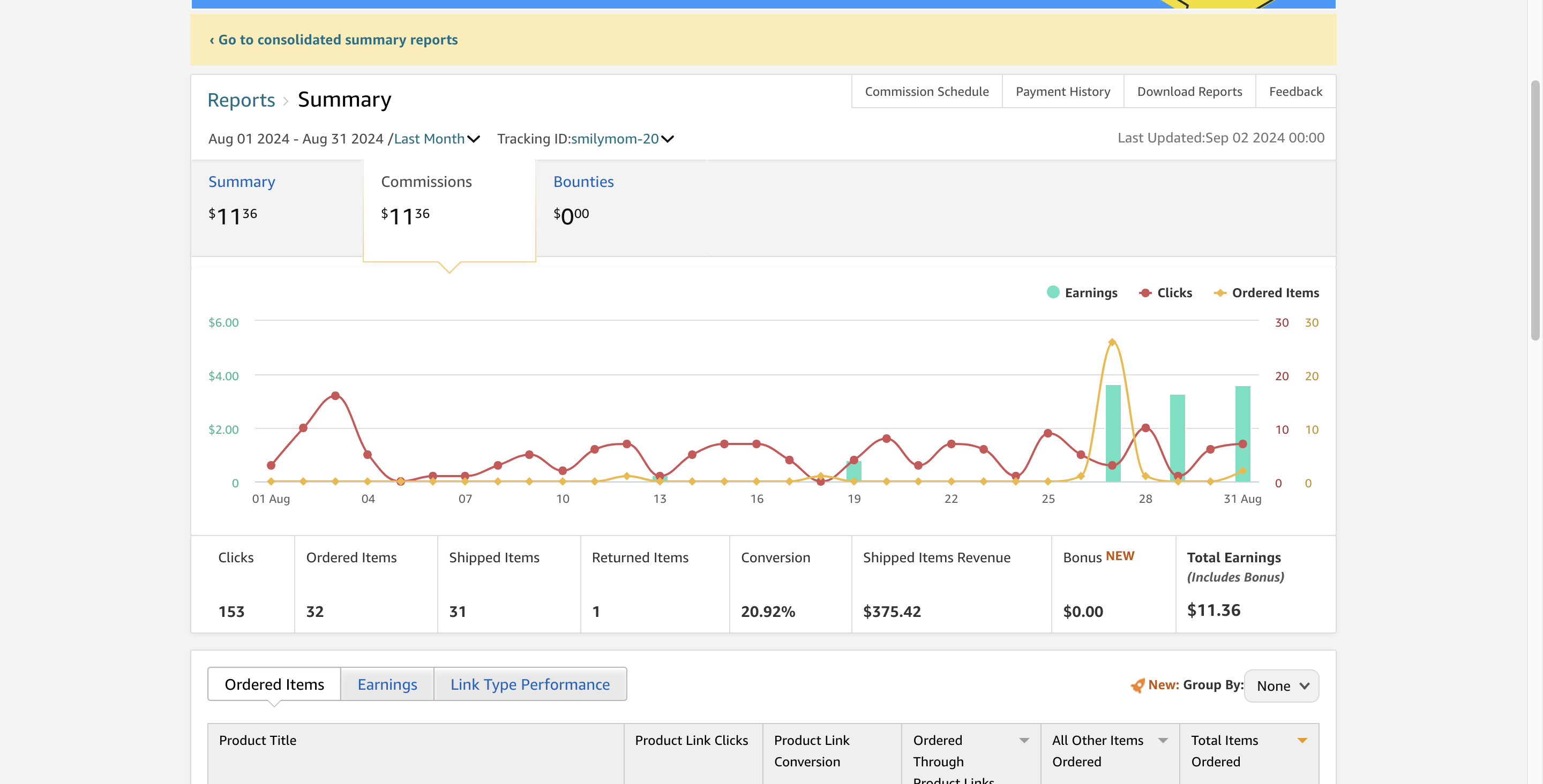Click the red Clicks legend marker
Image resolution: width=1543 pixels, height=784 pixels.
[x=1145, y=293]
